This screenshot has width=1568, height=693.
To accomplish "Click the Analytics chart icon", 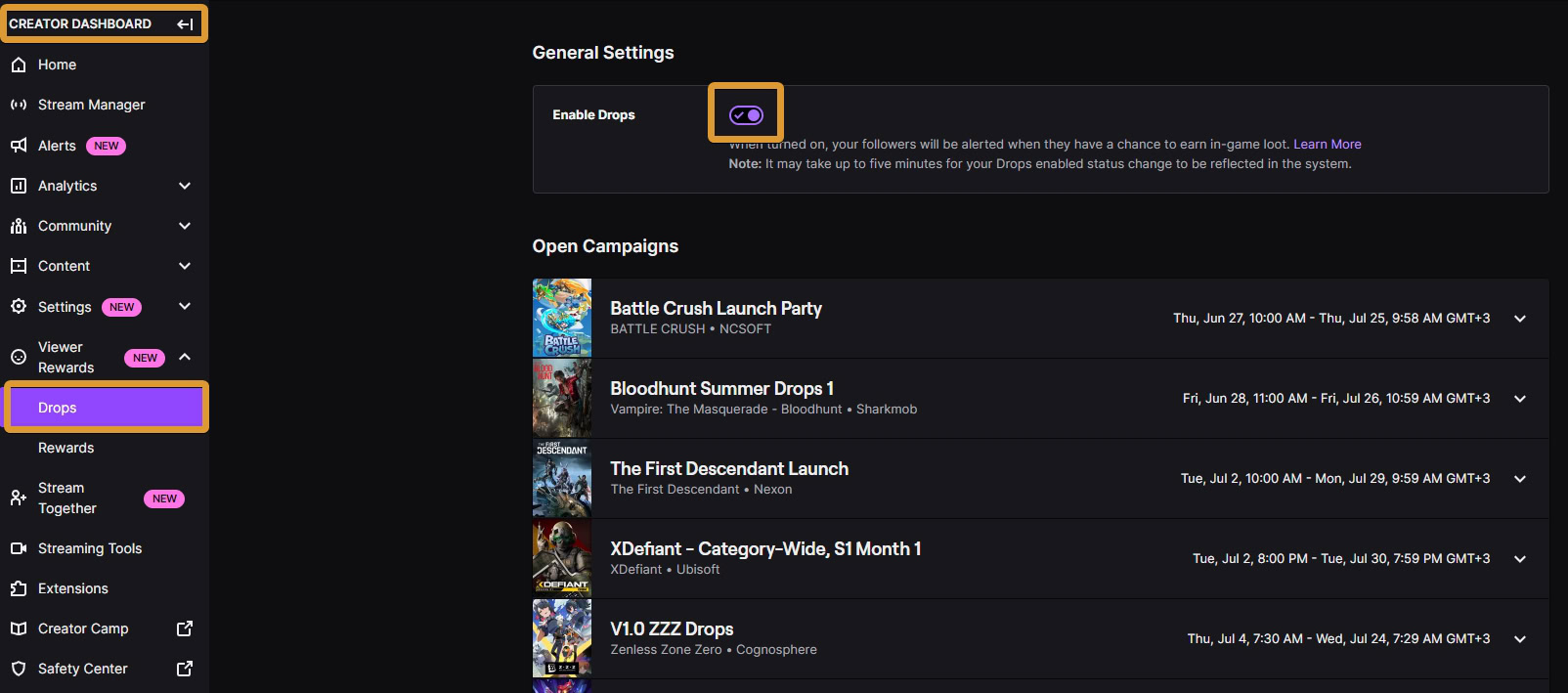I will coord(19,186).
